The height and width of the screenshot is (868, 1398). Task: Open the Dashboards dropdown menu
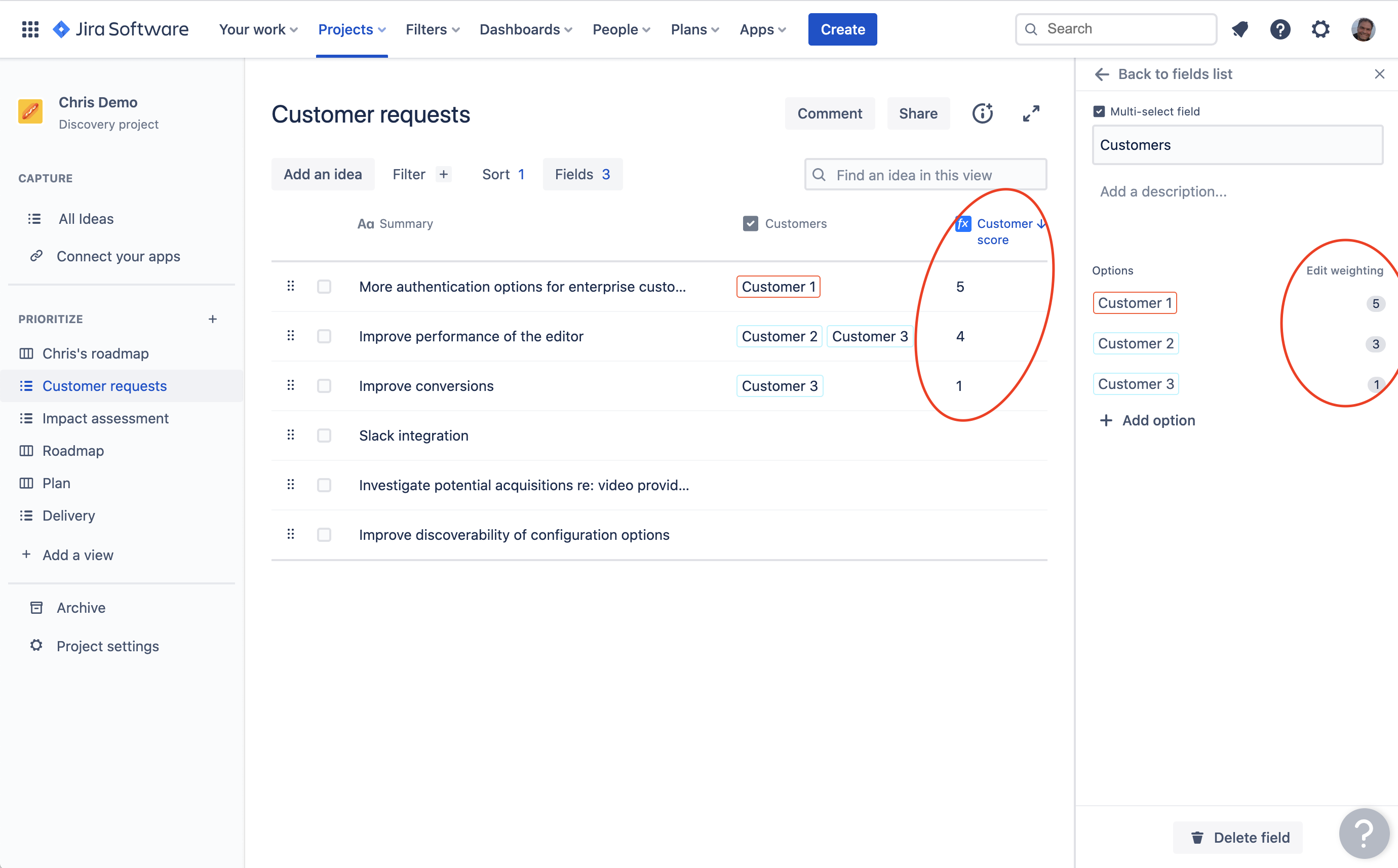click(x=525, y=29)
